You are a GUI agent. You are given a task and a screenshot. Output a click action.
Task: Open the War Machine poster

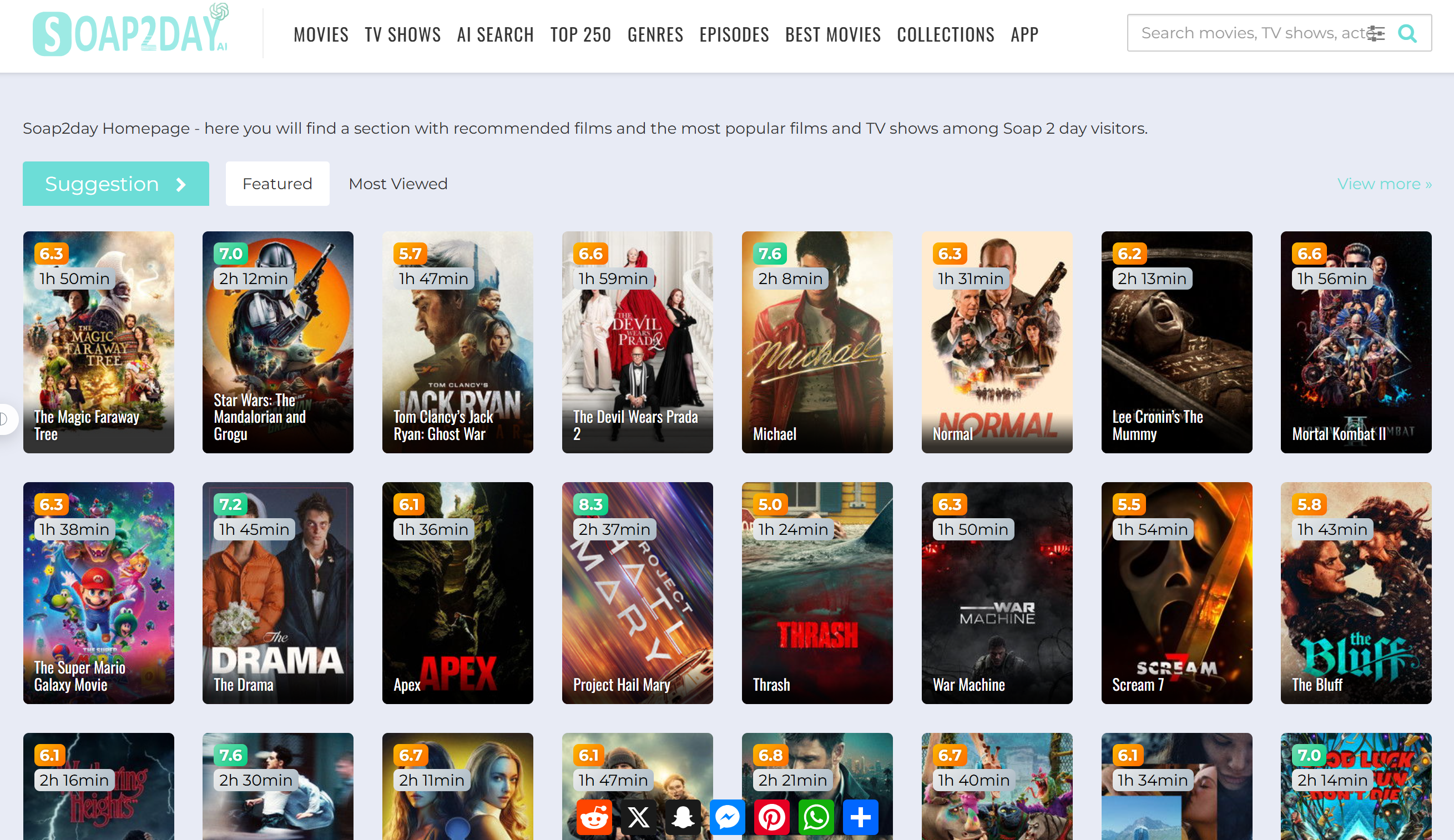click(997, 593)
